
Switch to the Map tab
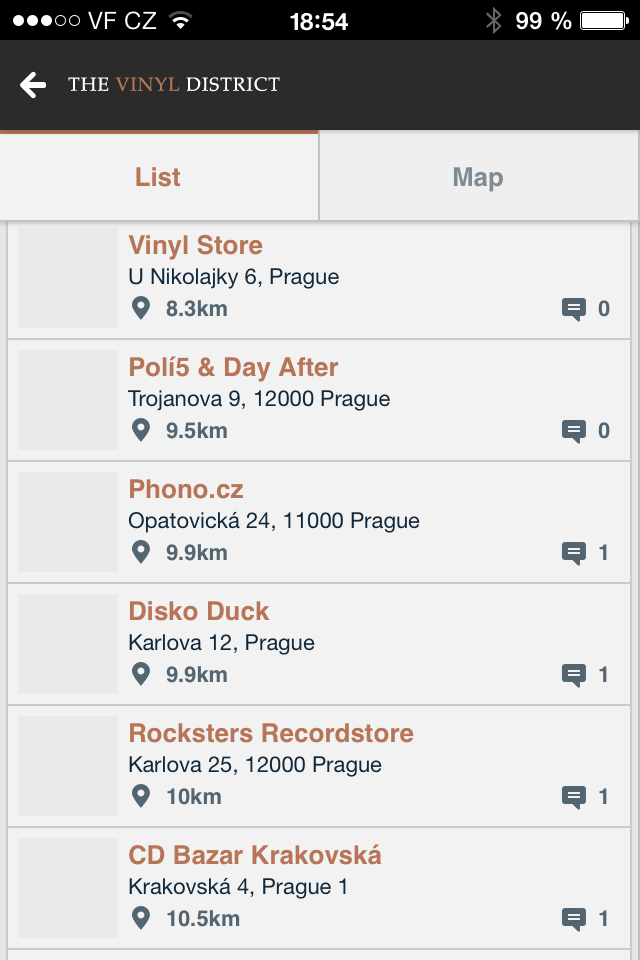(x=478, y=177)
